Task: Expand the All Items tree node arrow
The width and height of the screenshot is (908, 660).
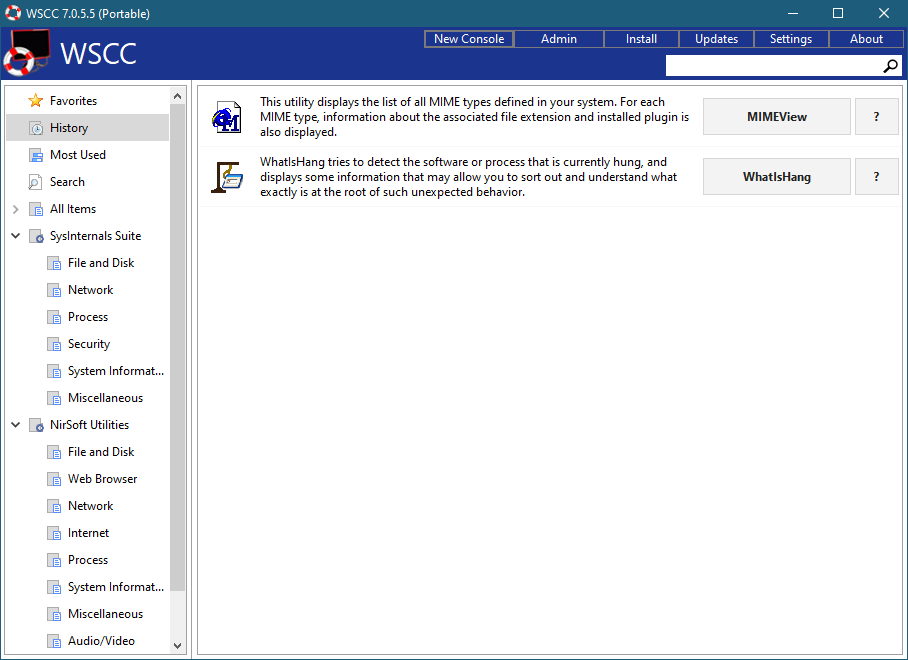Action: click(x=16, y=209)
